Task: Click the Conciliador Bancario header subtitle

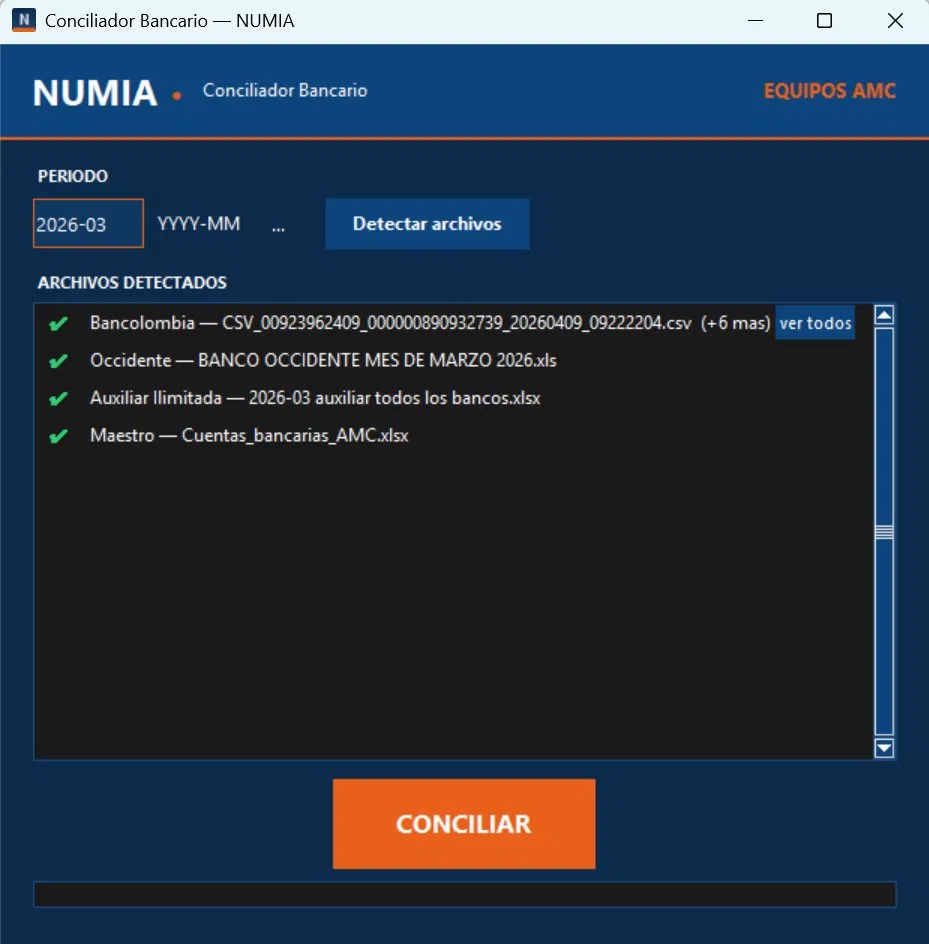Action: 285,90
